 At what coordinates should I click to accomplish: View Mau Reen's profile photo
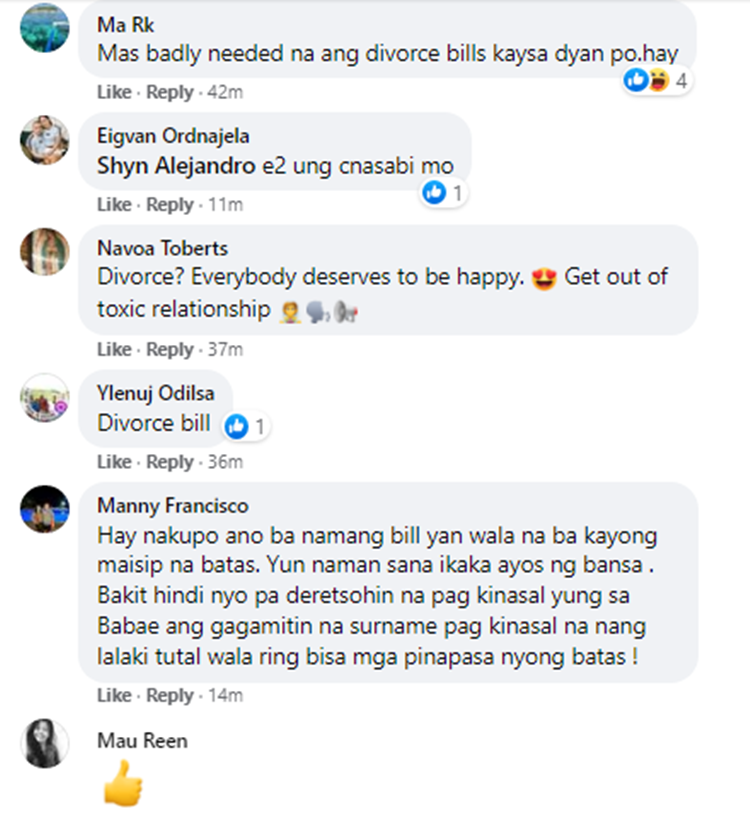click(x=44, y=743)
